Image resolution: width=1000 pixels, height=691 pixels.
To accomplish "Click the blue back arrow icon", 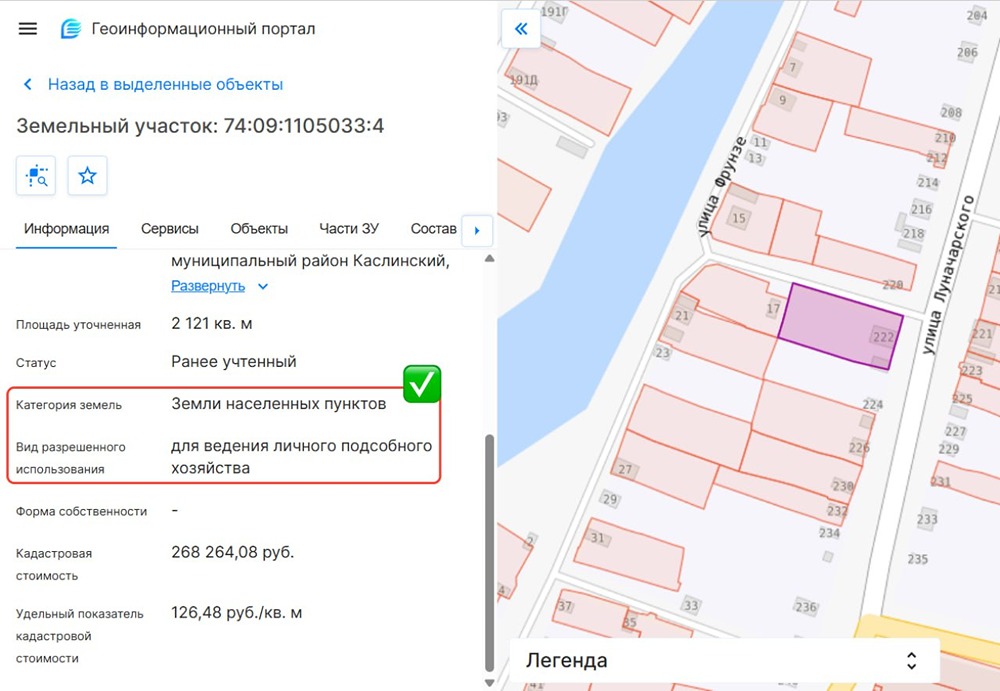I will (x=27, y=84).
